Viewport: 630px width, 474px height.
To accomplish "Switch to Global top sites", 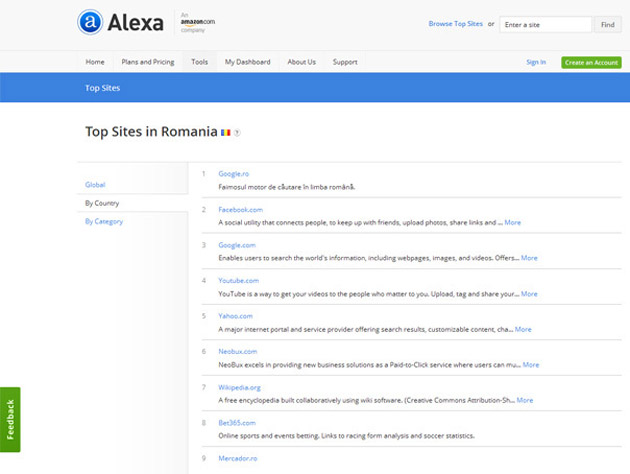I will point(95,185).
